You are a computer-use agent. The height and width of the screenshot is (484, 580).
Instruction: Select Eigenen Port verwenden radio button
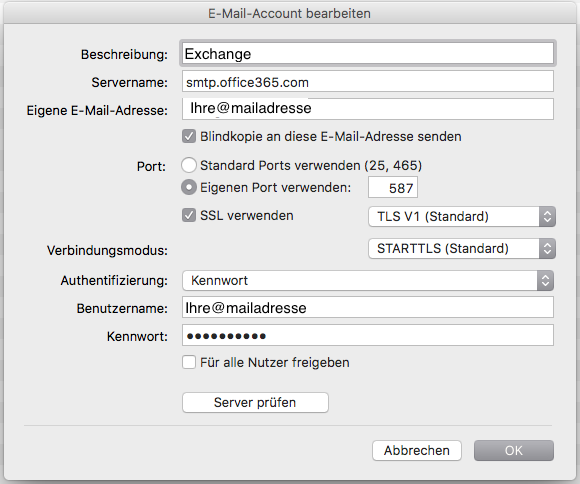pos(189,187)
